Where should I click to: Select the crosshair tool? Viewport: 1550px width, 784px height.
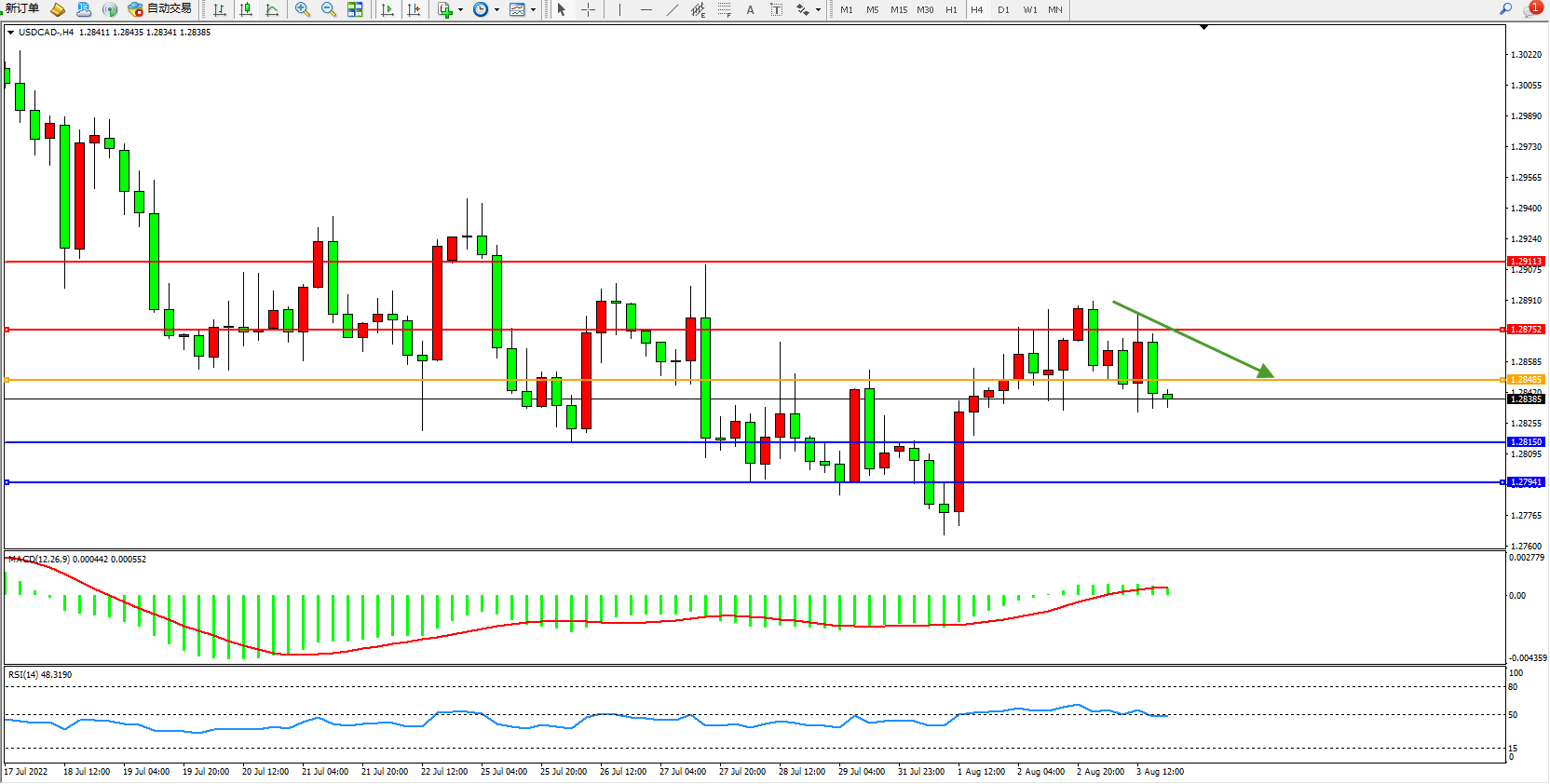(589, 9)
